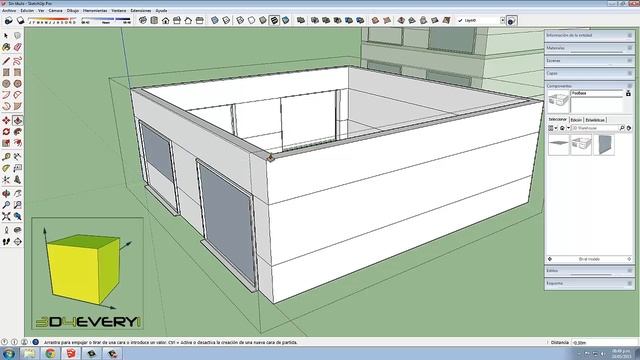Click the Zoom Extents tool

click(x=6, y=216)
